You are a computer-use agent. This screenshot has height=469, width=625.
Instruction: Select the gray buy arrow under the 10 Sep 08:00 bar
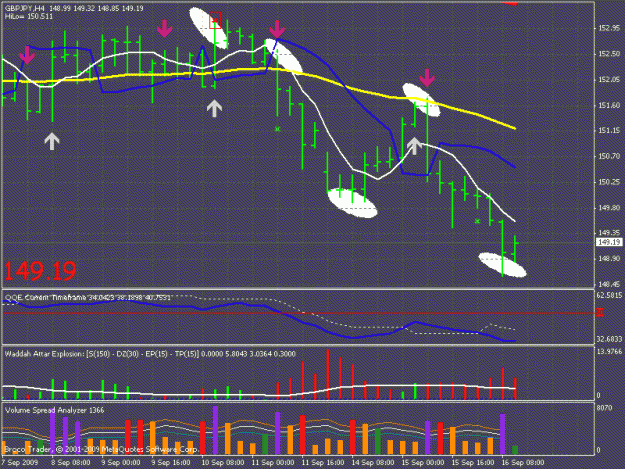pyautogui.click(x=214, y=108)
